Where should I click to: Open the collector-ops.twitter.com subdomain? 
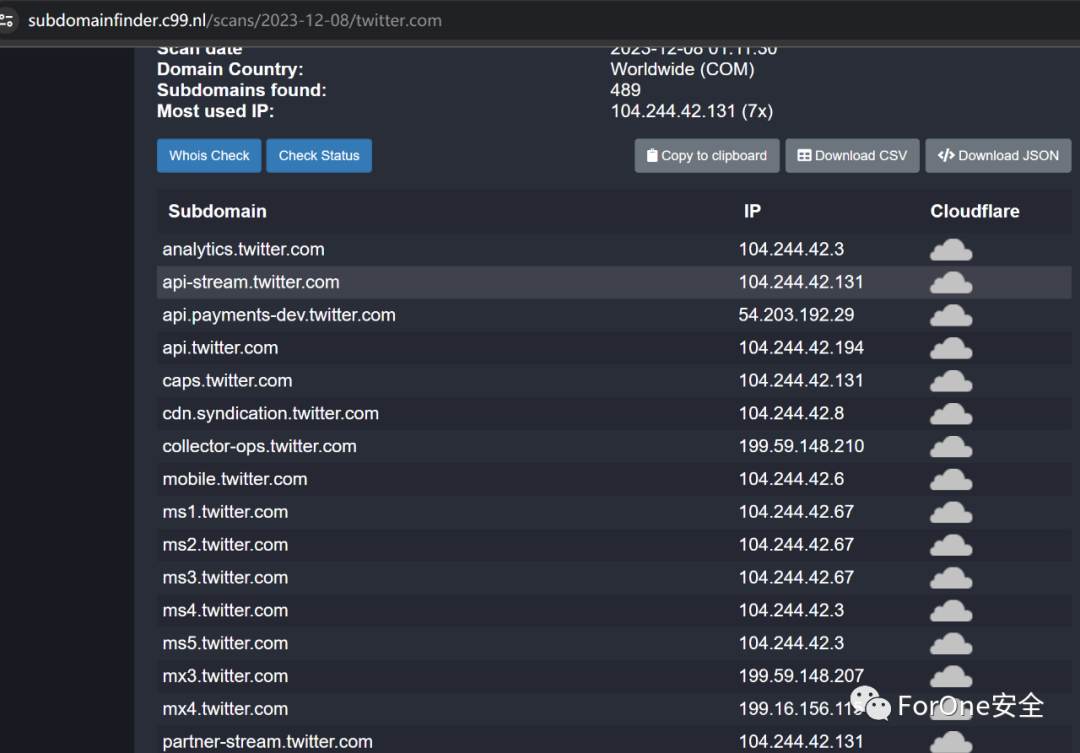point(260,446)
